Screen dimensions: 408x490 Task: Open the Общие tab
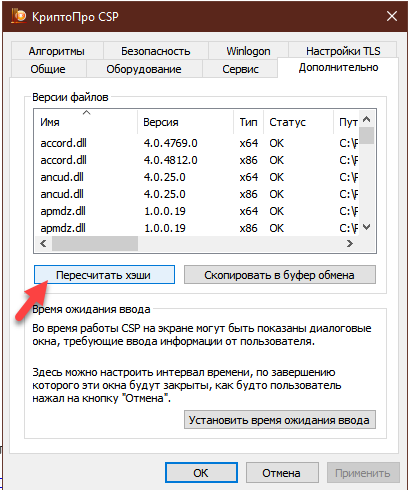coord(48,69)
